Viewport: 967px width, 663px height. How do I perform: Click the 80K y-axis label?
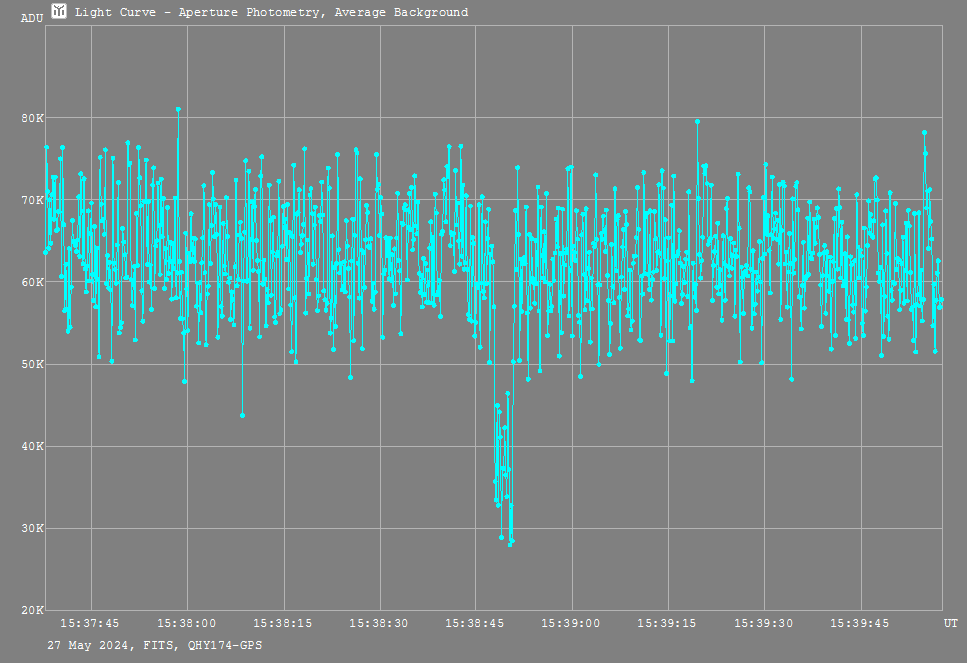[x=33, y=118]
